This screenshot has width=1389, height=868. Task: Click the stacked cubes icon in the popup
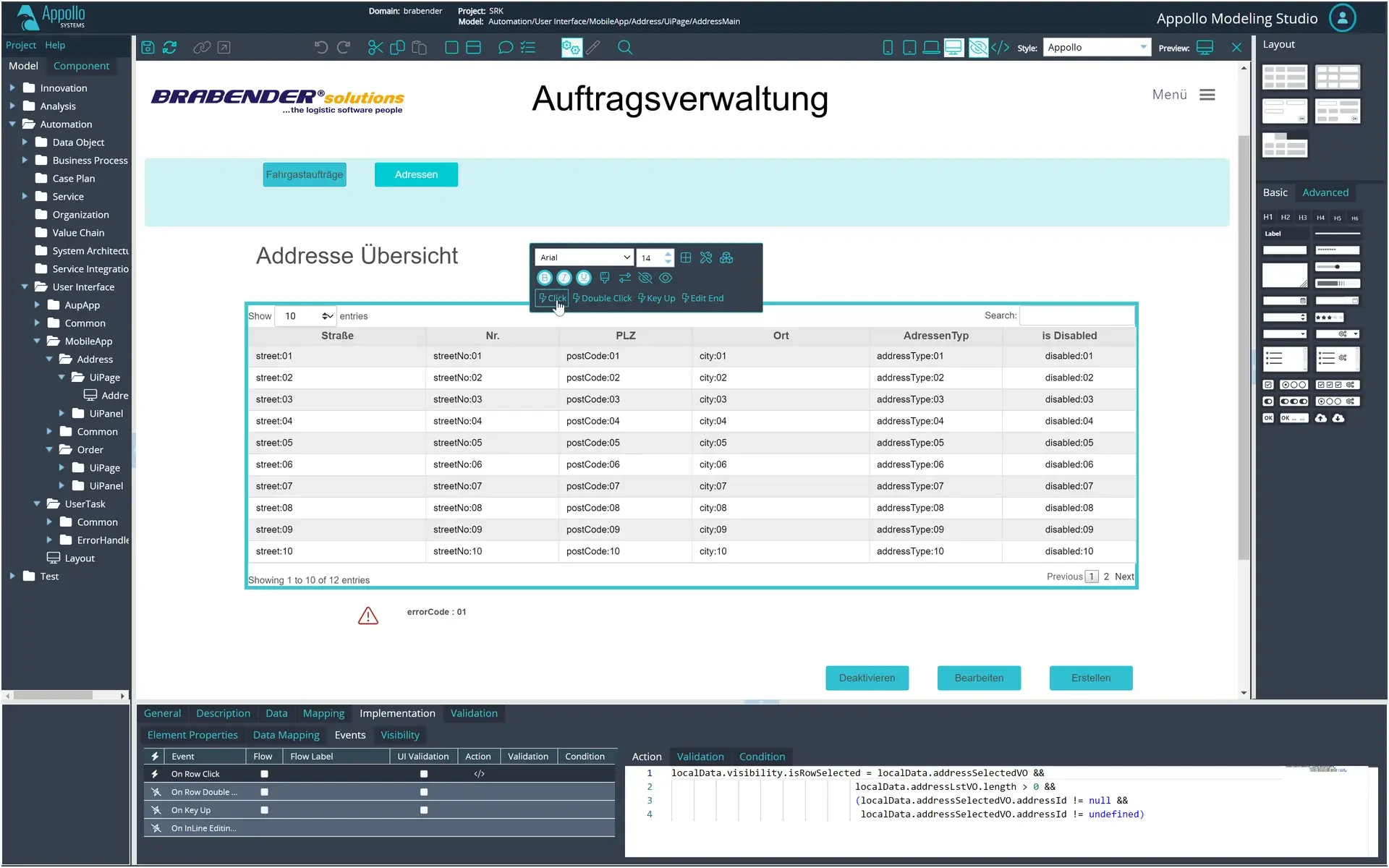coord(726,258)
